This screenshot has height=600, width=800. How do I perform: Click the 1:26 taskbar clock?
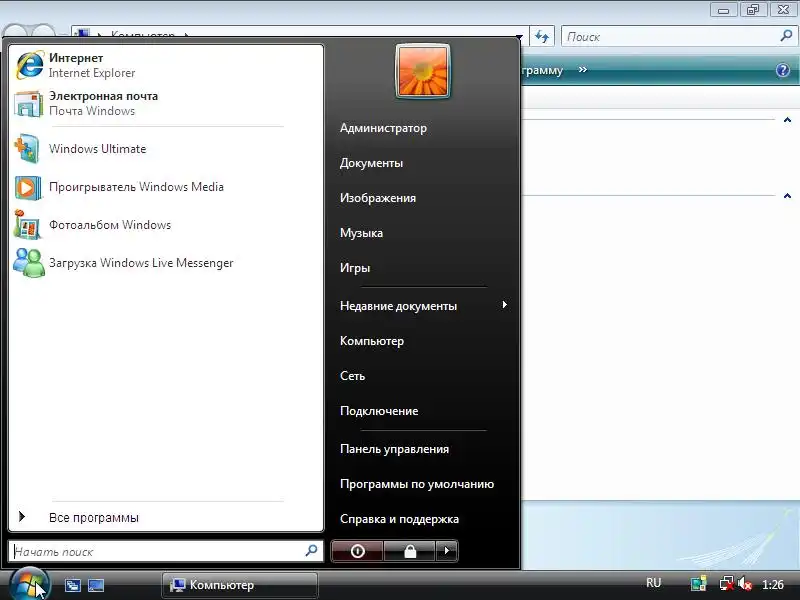(772, 585)
